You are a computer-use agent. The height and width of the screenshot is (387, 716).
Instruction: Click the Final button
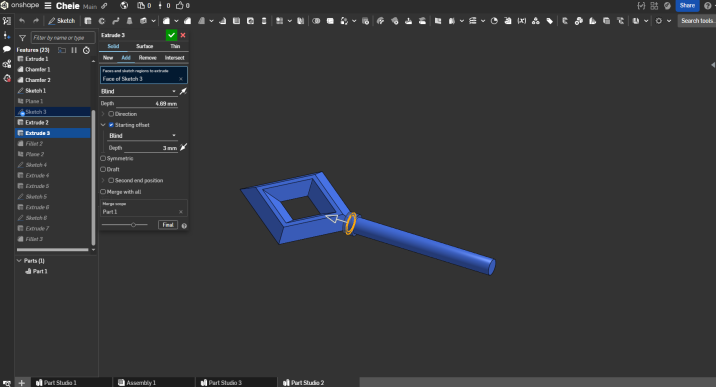(x=168, y=225)
